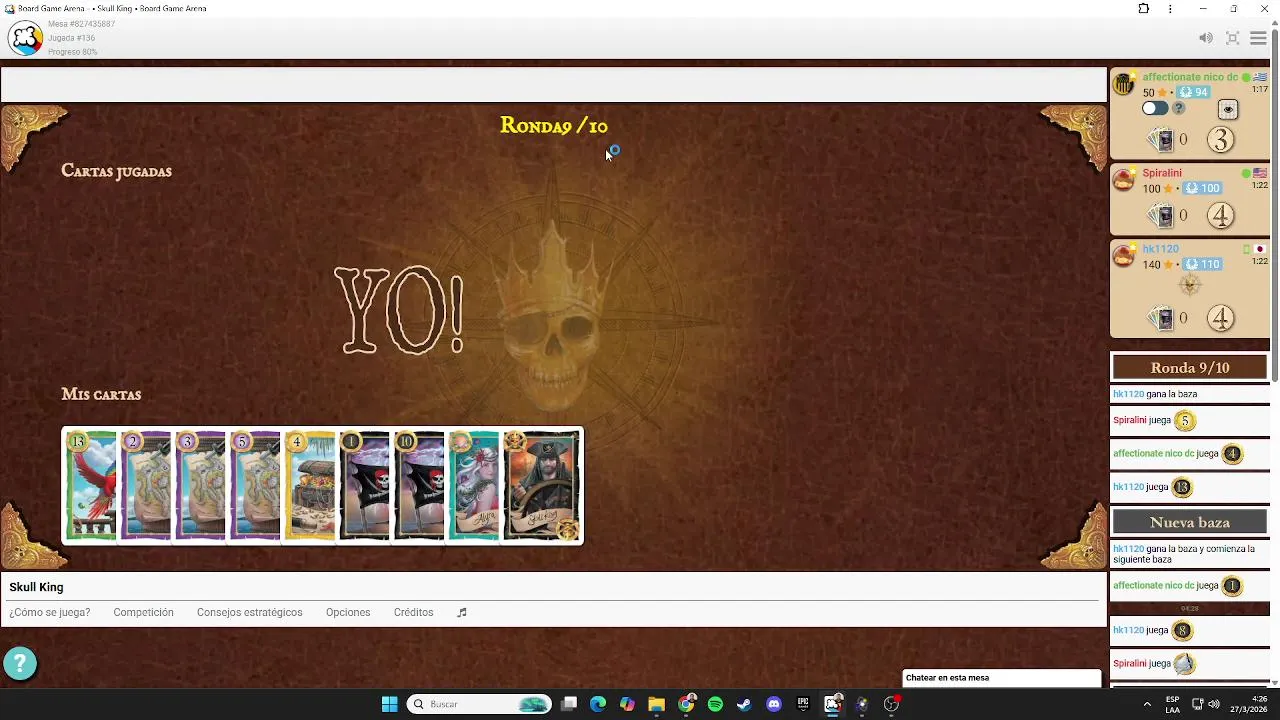Launch Microsoft Edge from the taskbar

pyautogui.click(x=598, y=704)
